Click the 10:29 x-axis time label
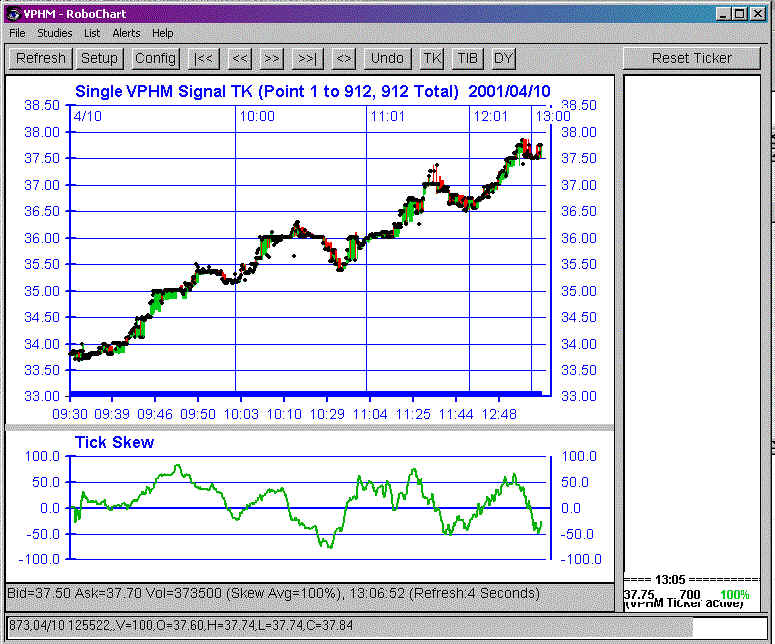Viewport: 775px width, 644px height. [327, 414]
